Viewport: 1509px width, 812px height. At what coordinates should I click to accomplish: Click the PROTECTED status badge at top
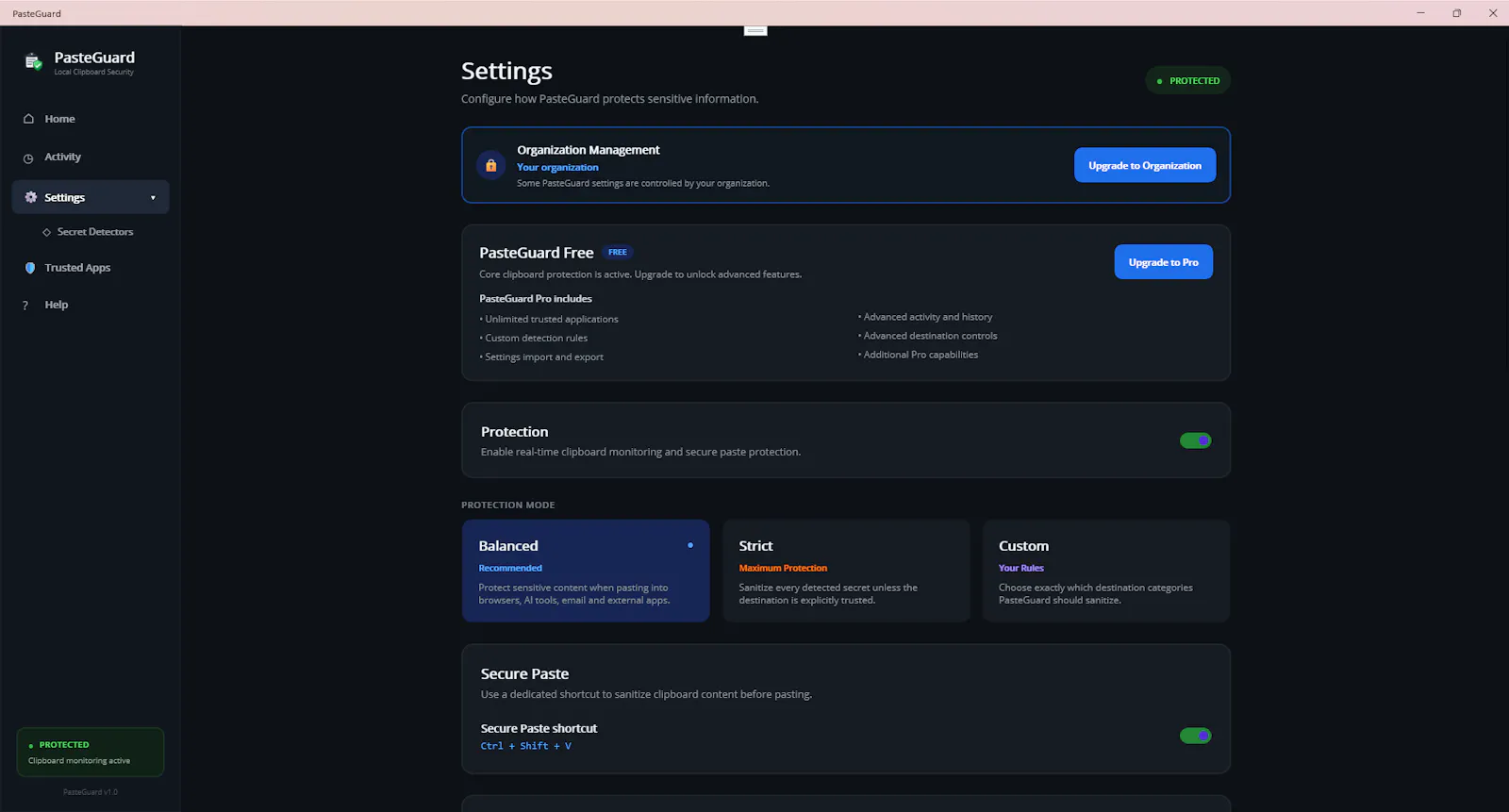[x=1188, y=81]
